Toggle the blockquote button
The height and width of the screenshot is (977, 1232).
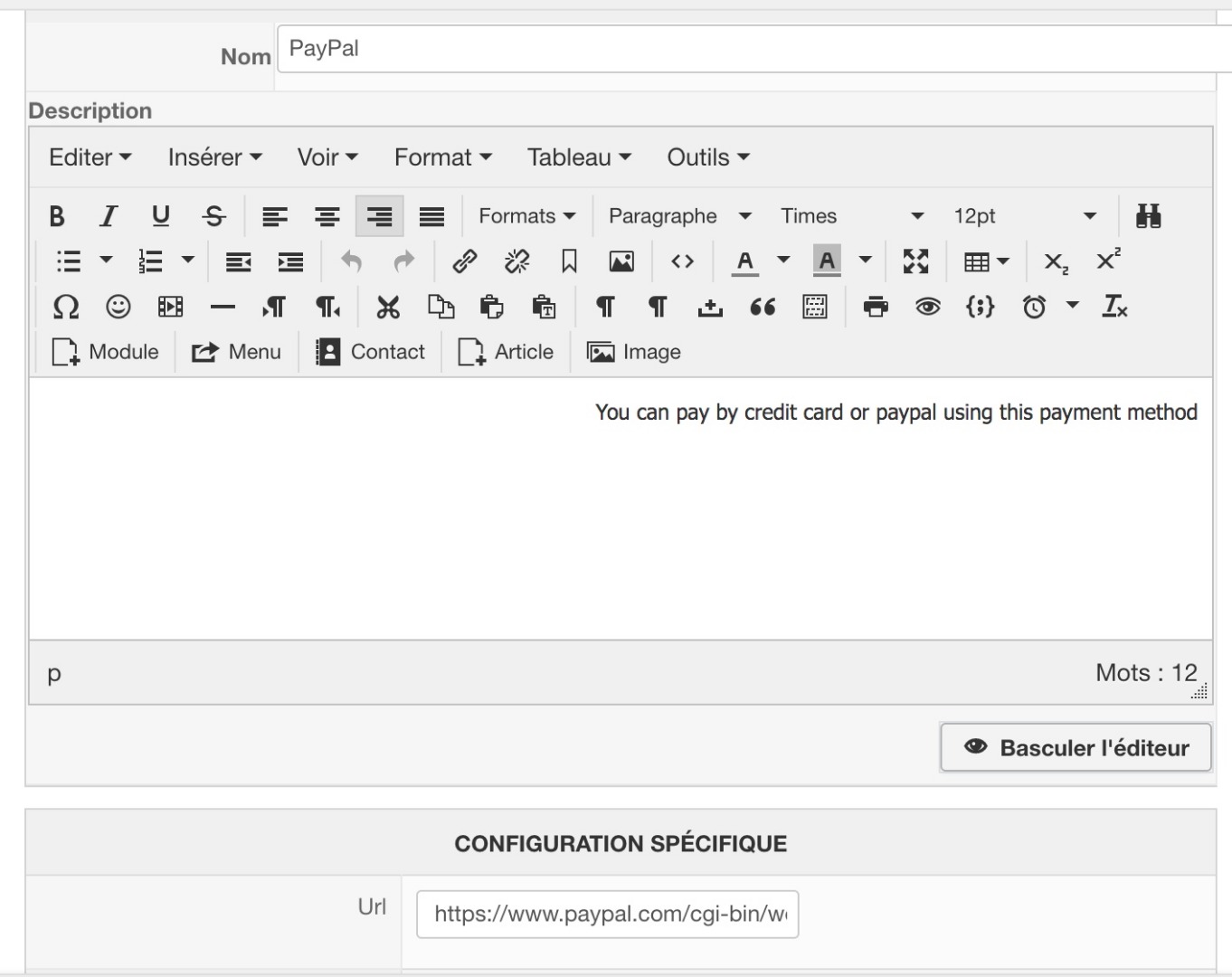(x=763, y=308)
